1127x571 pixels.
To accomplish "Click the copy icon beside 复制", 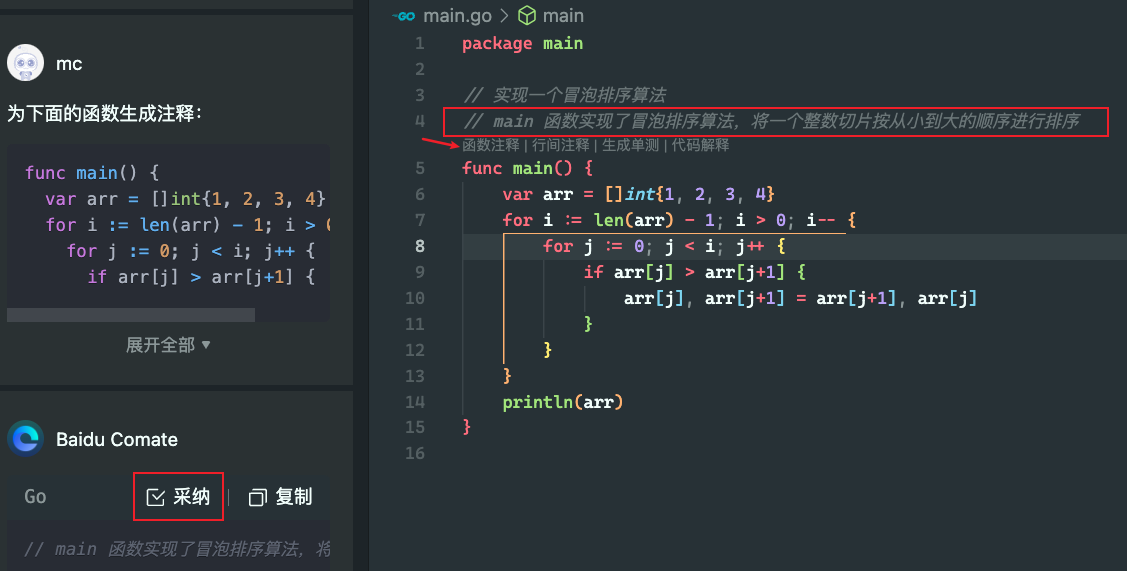I will (x=257, y=497).
